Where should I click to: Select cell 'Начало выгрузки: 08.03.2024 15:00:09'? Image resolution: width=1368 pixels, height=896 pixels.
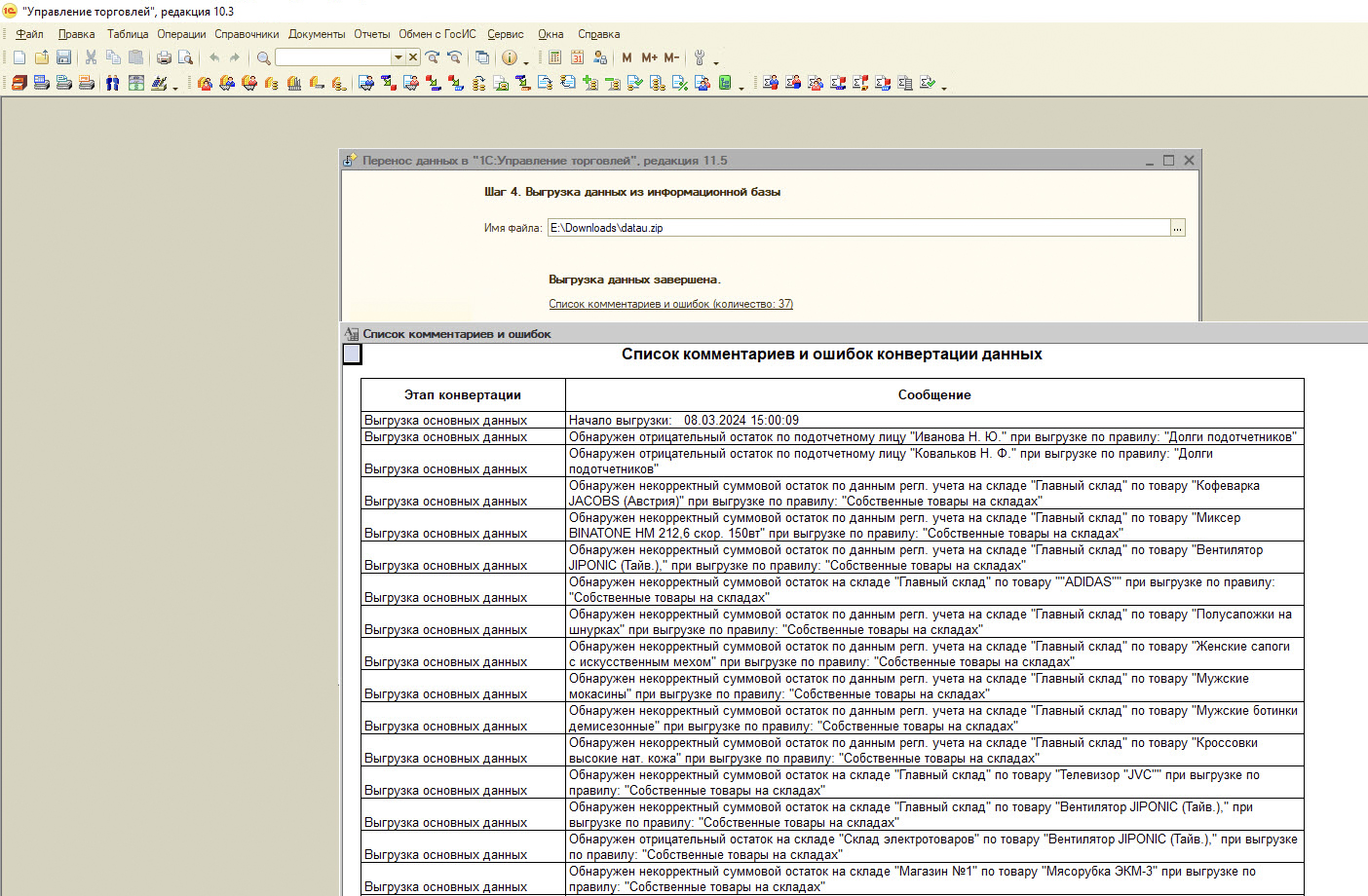click(934, 420)
